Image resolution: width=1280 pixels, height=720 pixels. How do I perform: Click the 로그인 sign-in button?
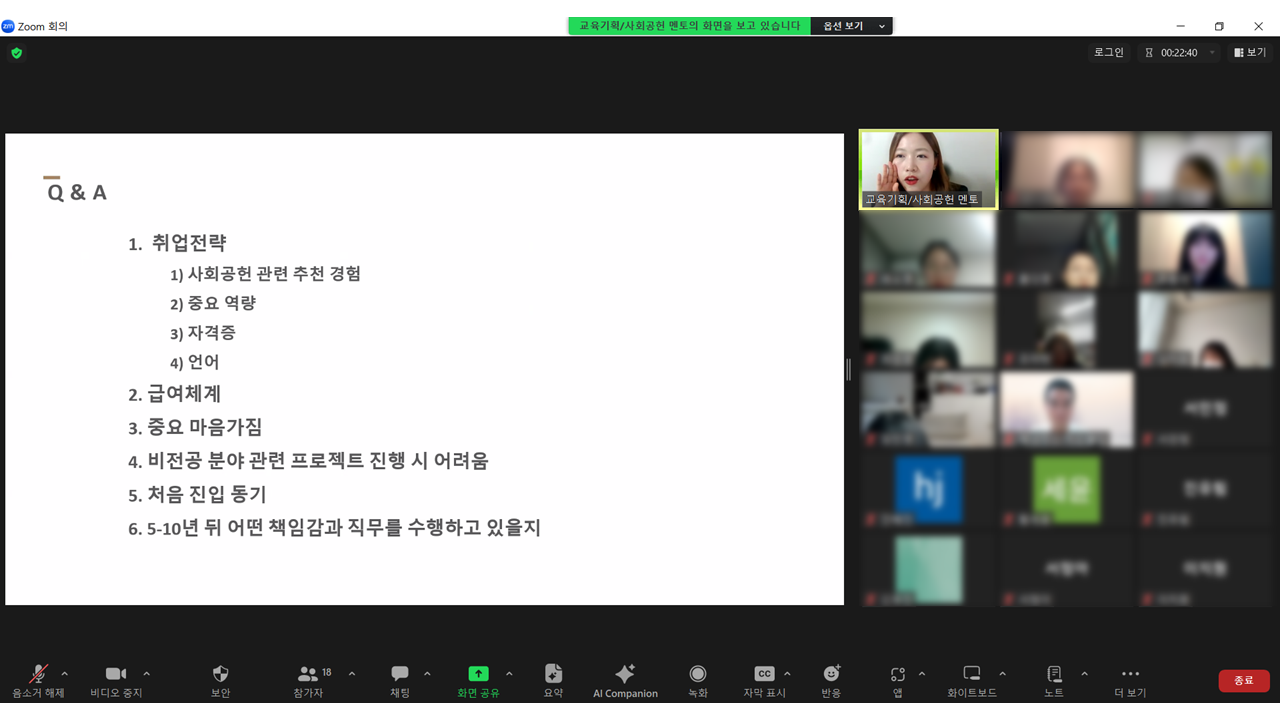click(1108, 53)
